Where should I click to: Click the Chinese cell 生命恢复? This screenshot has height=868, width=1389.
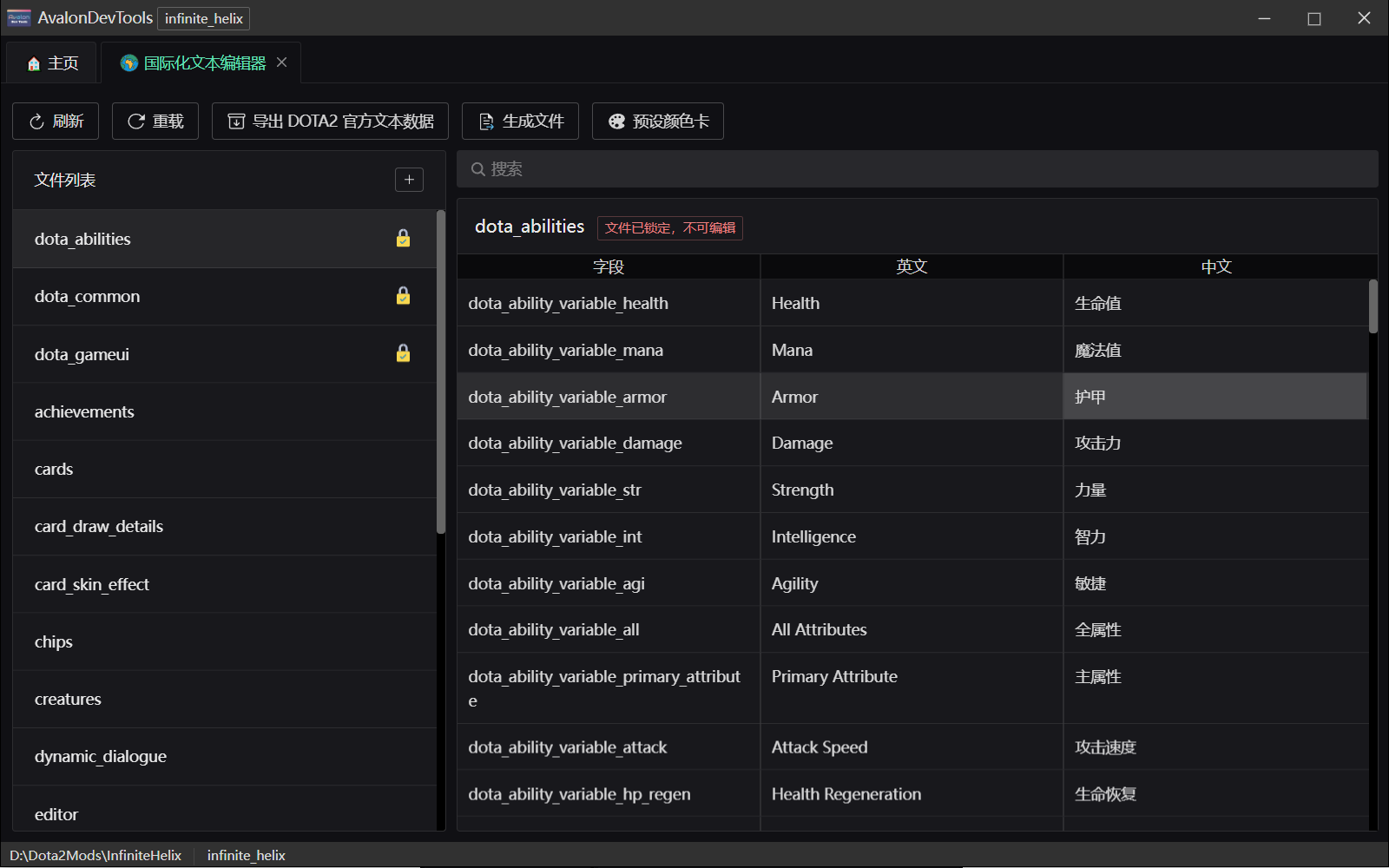1215,794
